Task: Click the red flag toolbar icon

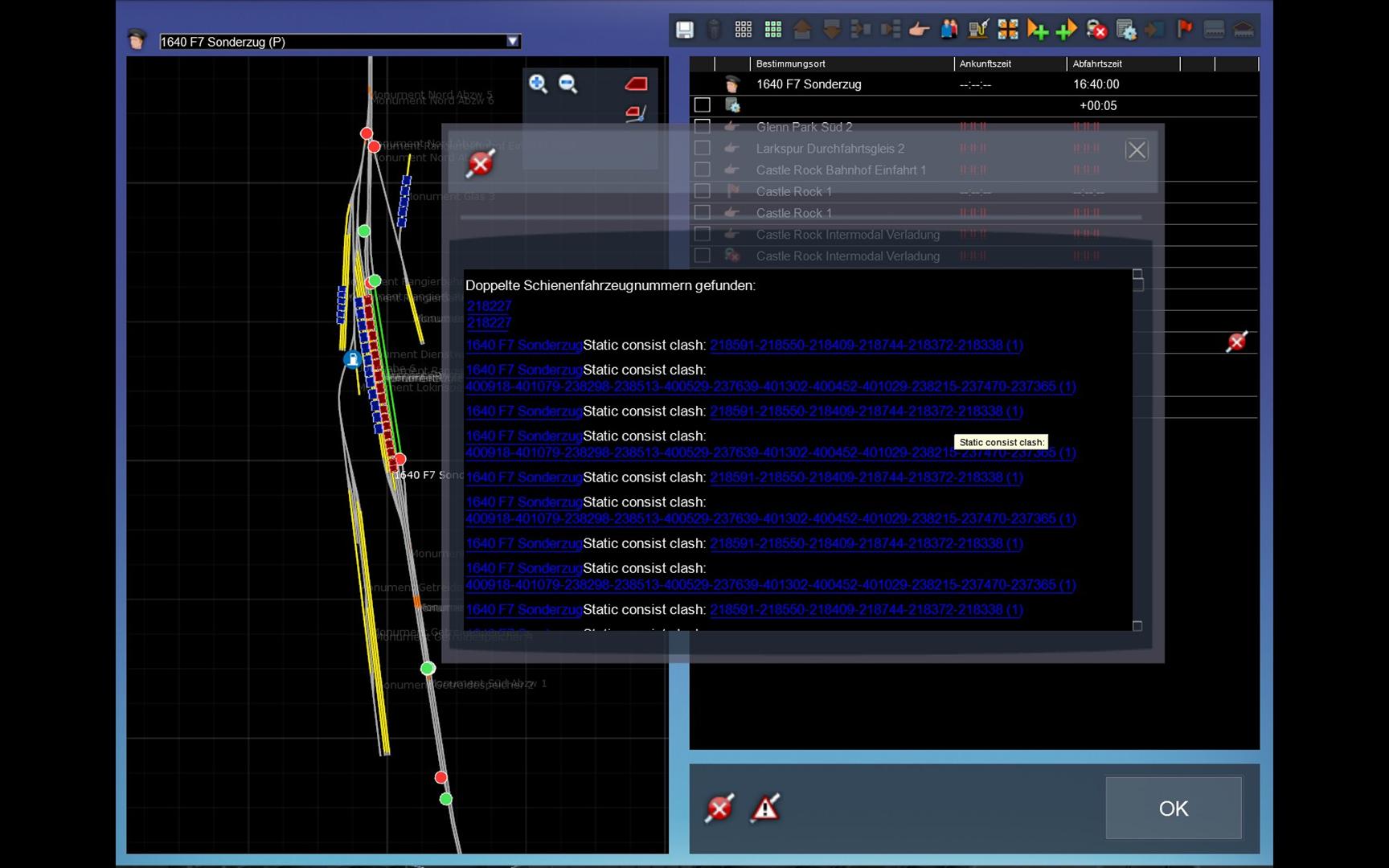Action: click(1184, 31)
